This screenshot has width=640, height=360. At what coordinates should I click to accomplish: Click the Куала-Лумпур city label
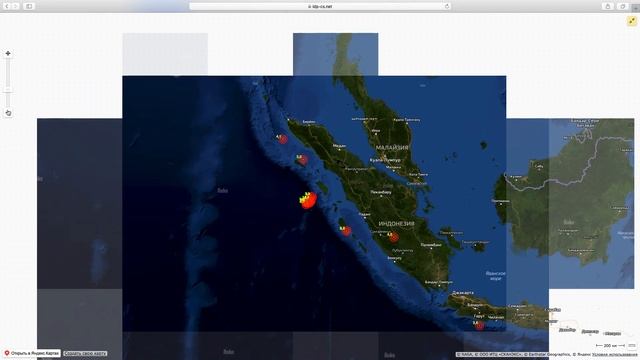point(385,160)
